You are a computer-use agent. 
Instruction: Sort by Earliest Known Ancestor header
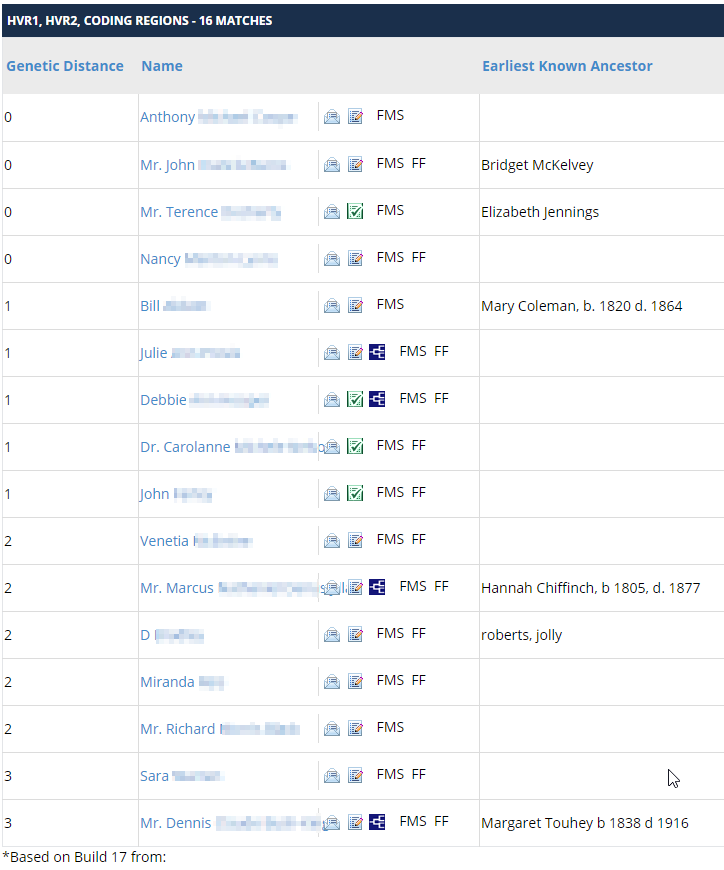pos(567,66)
